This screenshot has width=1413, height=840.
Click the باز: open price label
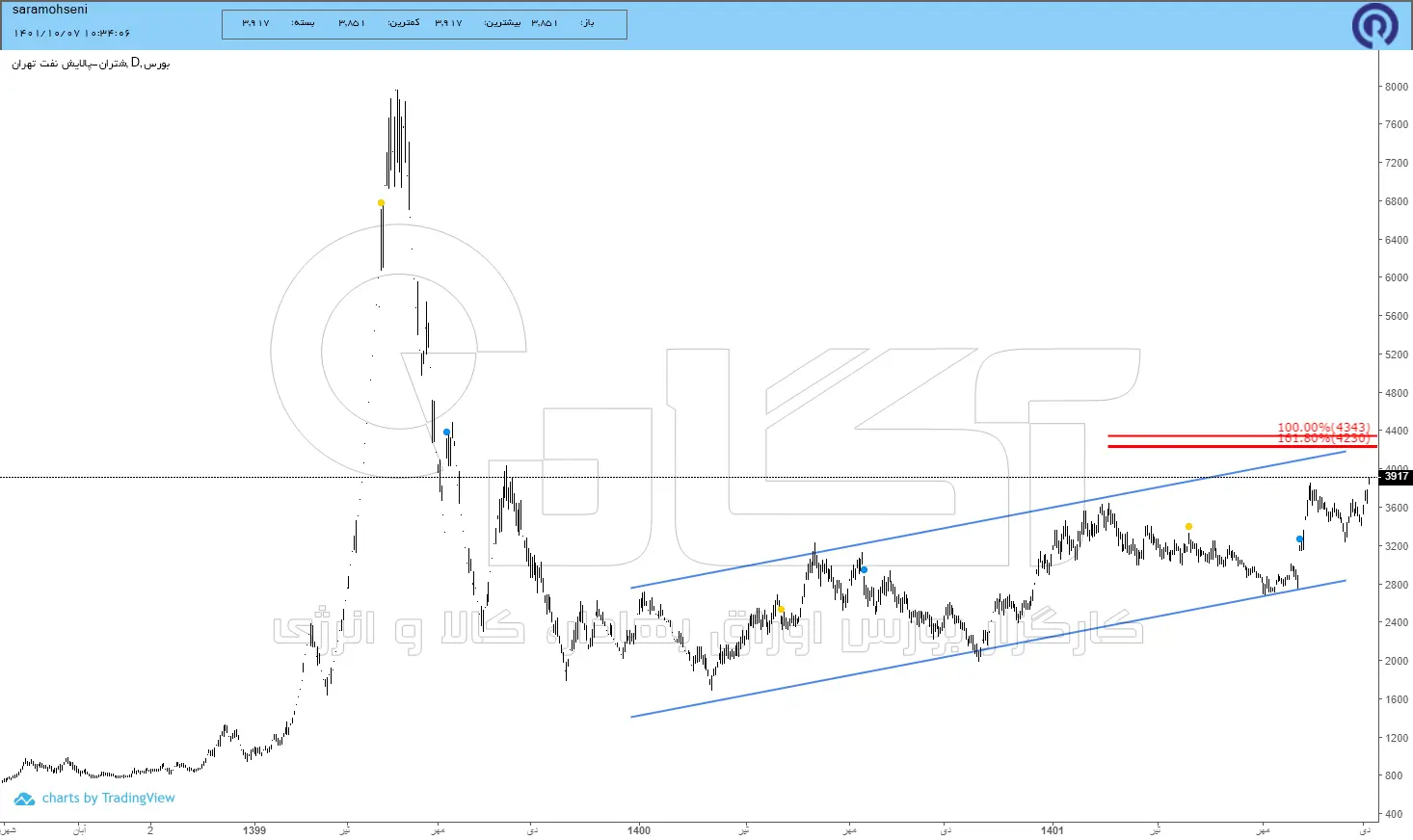pos(588,23)
